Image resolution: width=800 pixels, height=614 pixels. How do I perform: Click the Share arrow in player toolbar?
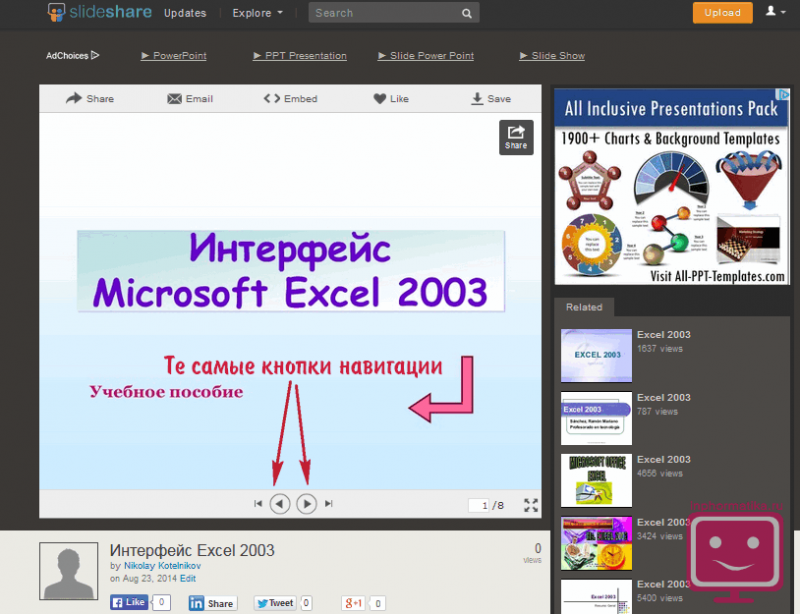point(89,99)
